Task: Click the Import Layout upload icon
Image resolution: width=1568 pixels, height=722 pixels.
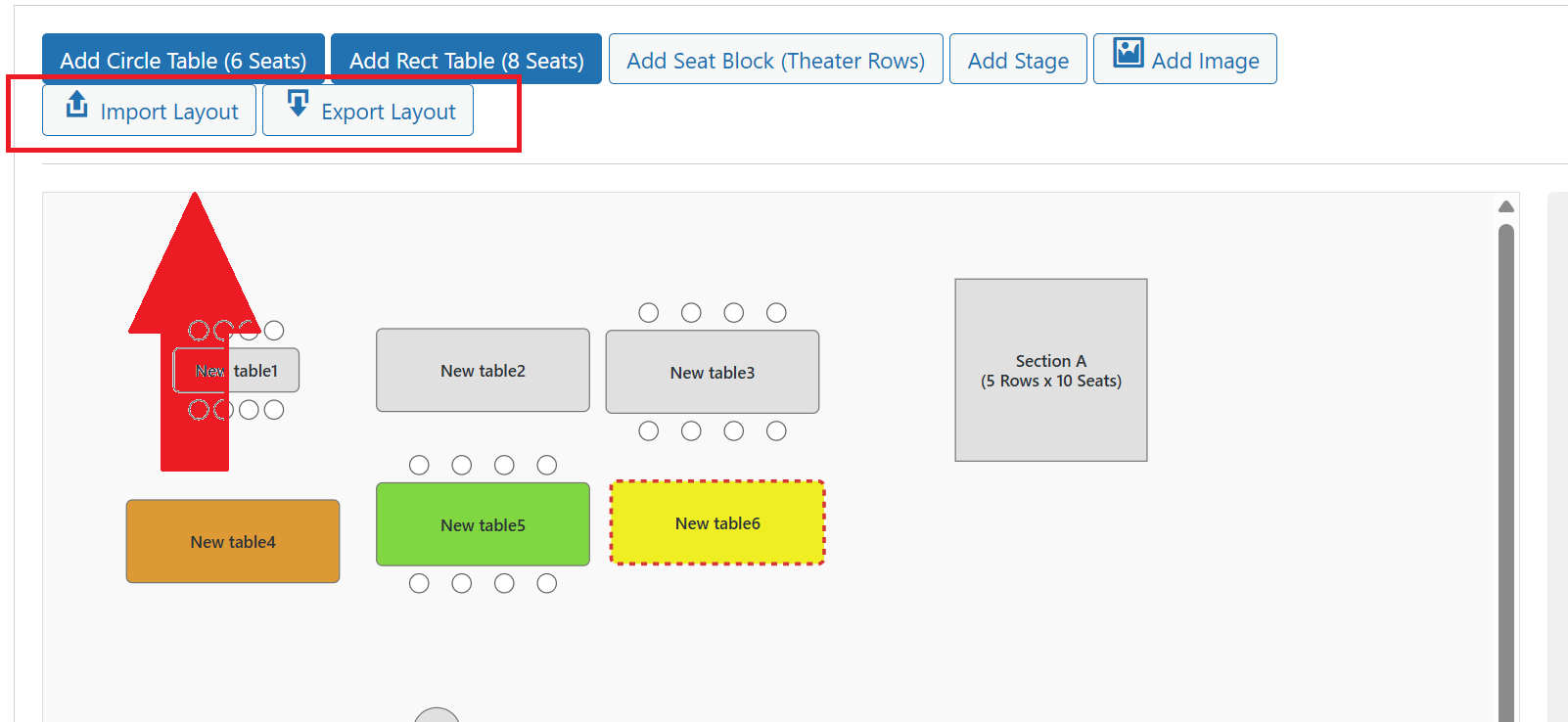Action: pos(77,106)
